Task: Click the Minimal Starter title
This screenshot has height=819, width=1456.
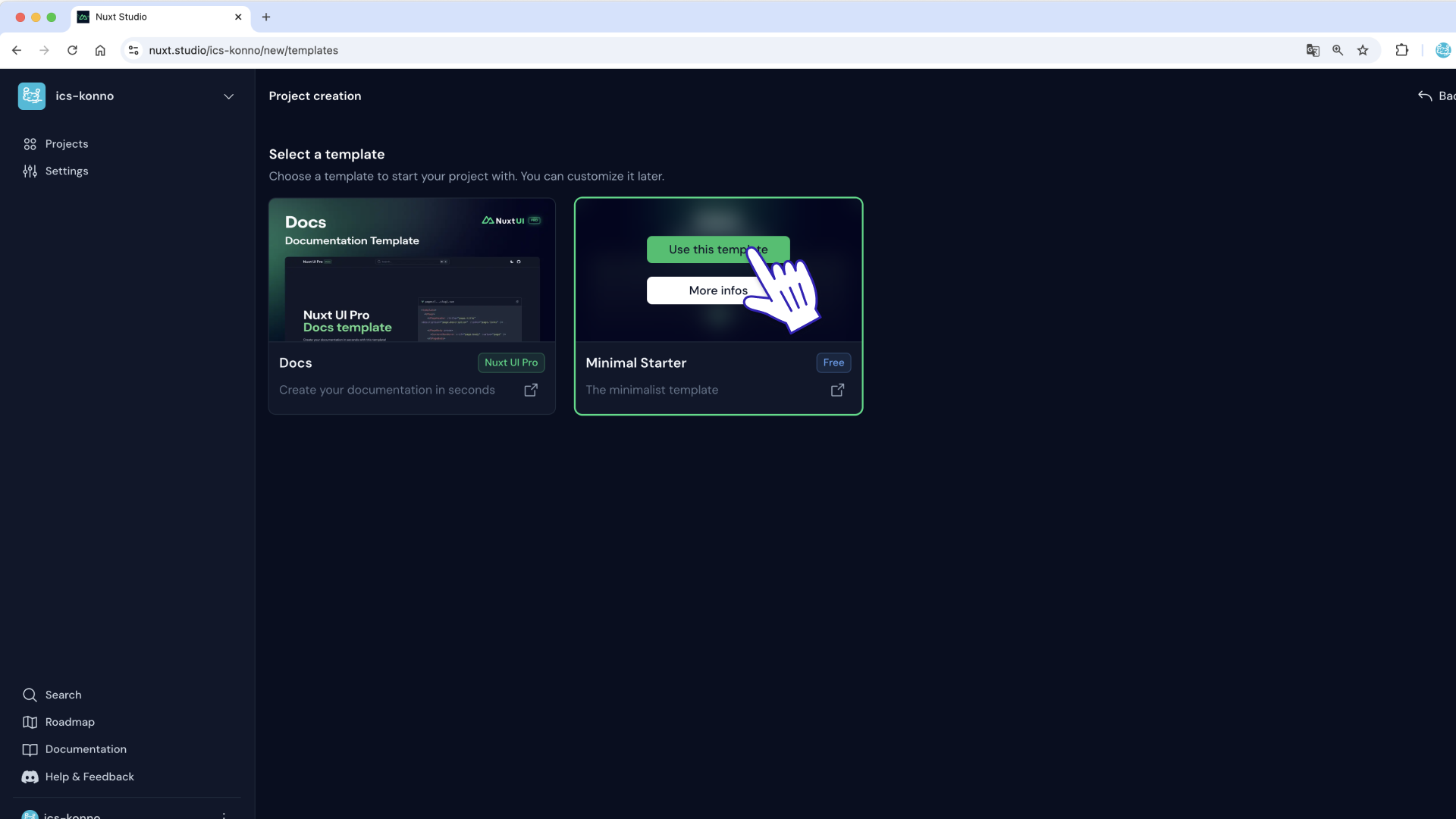Action: 635,362
